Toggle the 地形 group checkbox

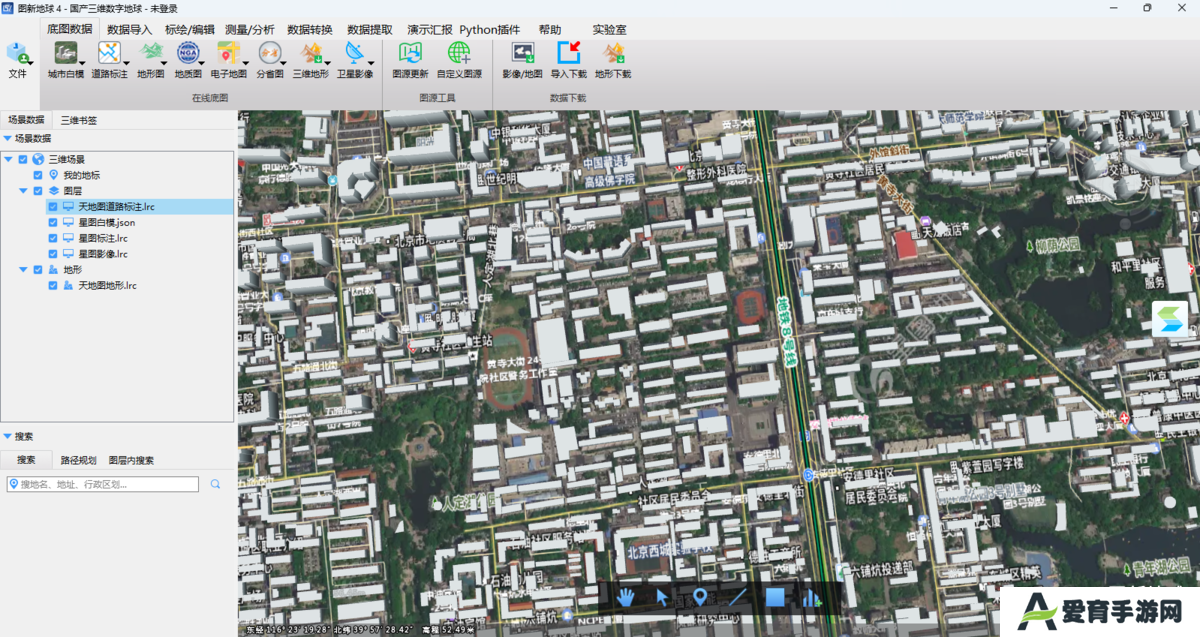pos(38,270)
